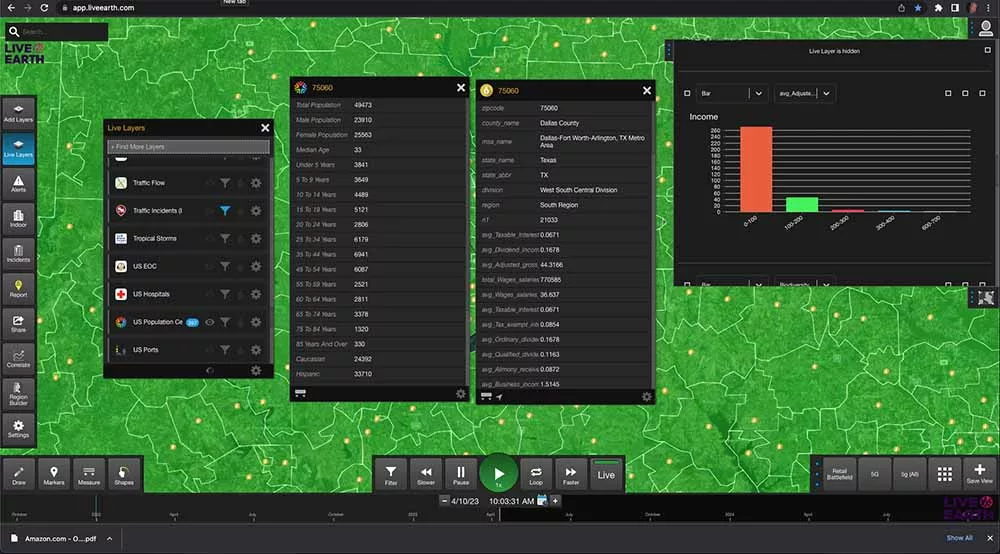
Task: Select the 5g (All) saved view
Action: tap(909, 474)
